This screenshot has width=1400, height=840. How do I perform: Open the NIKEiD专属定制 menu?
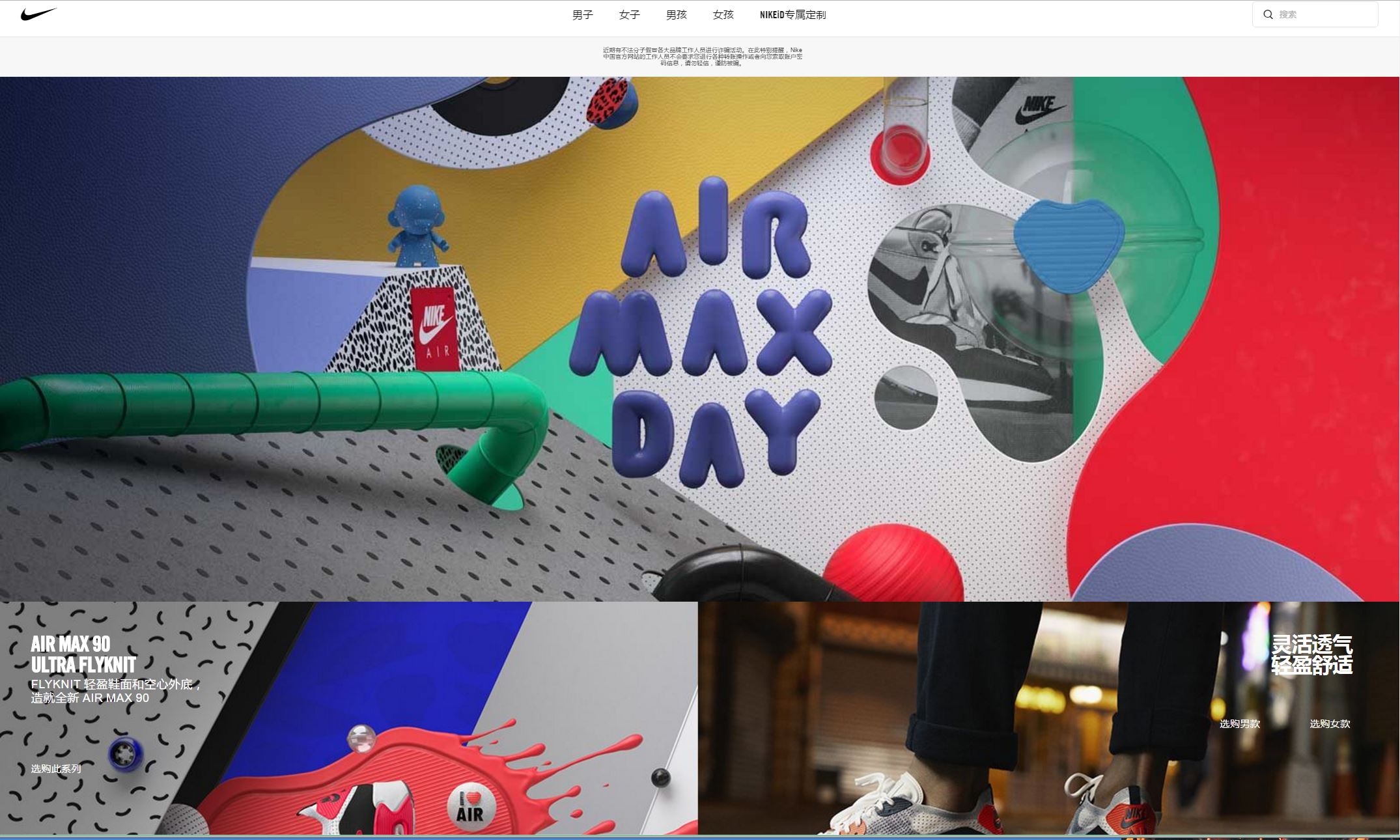tap(792, 14)
